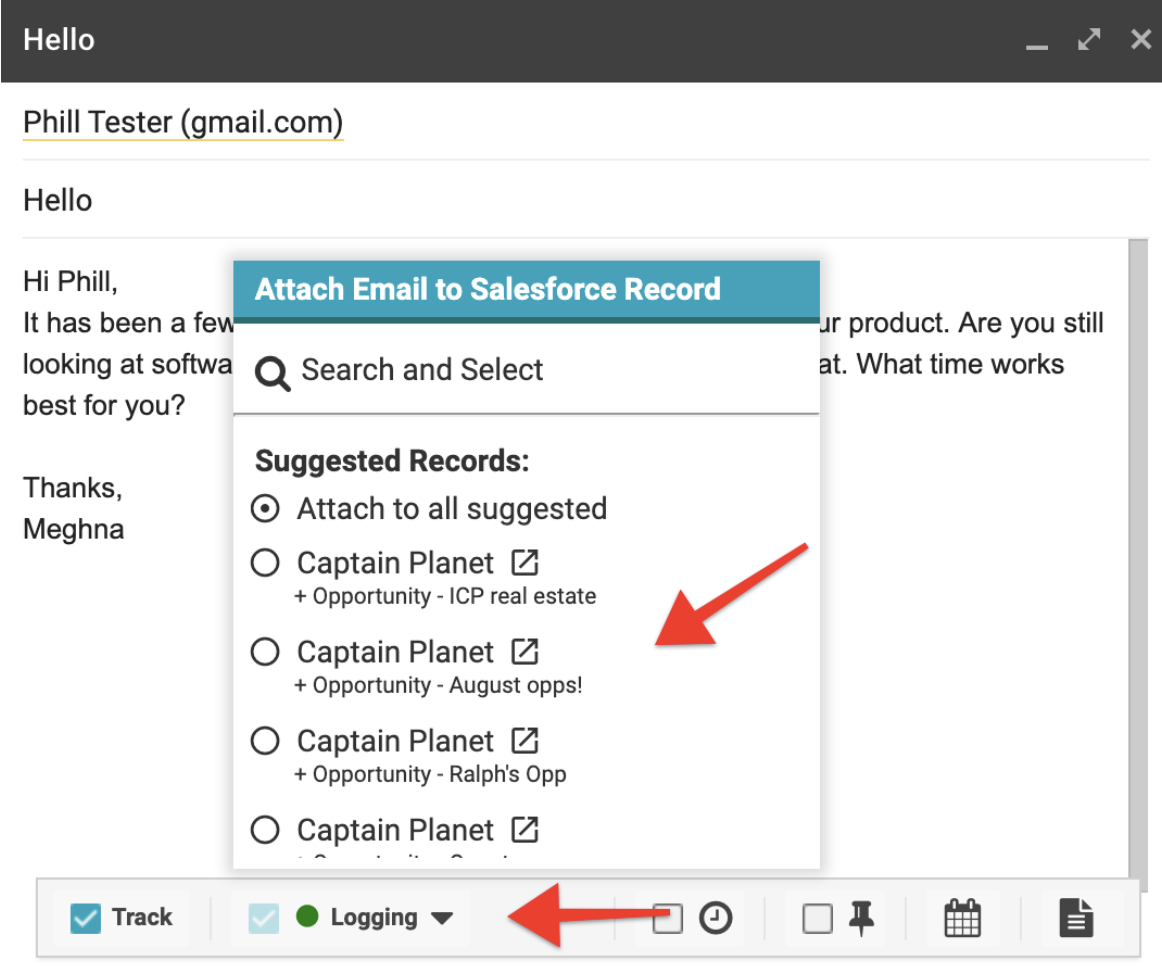
Task: Select Attach to all suggested radio
Action: pyautogui.click(x=265, y=509)
